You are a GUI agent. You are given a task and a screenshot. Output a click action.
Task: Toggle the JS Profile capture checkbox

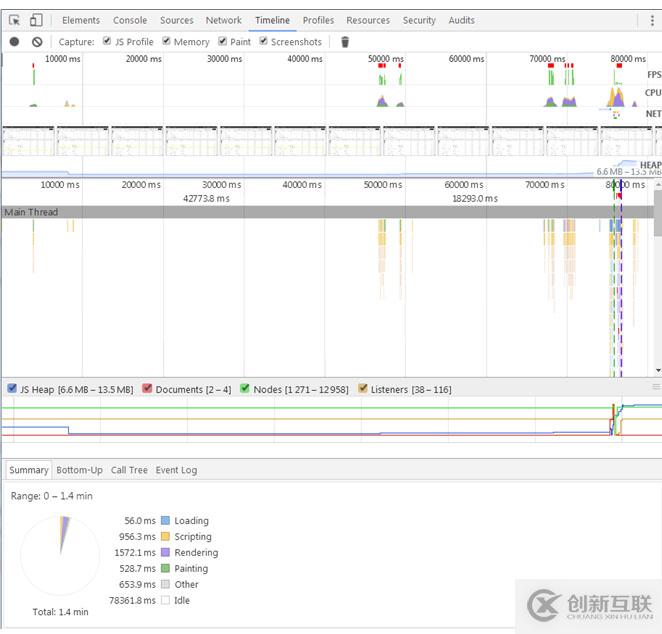[107, 41]
